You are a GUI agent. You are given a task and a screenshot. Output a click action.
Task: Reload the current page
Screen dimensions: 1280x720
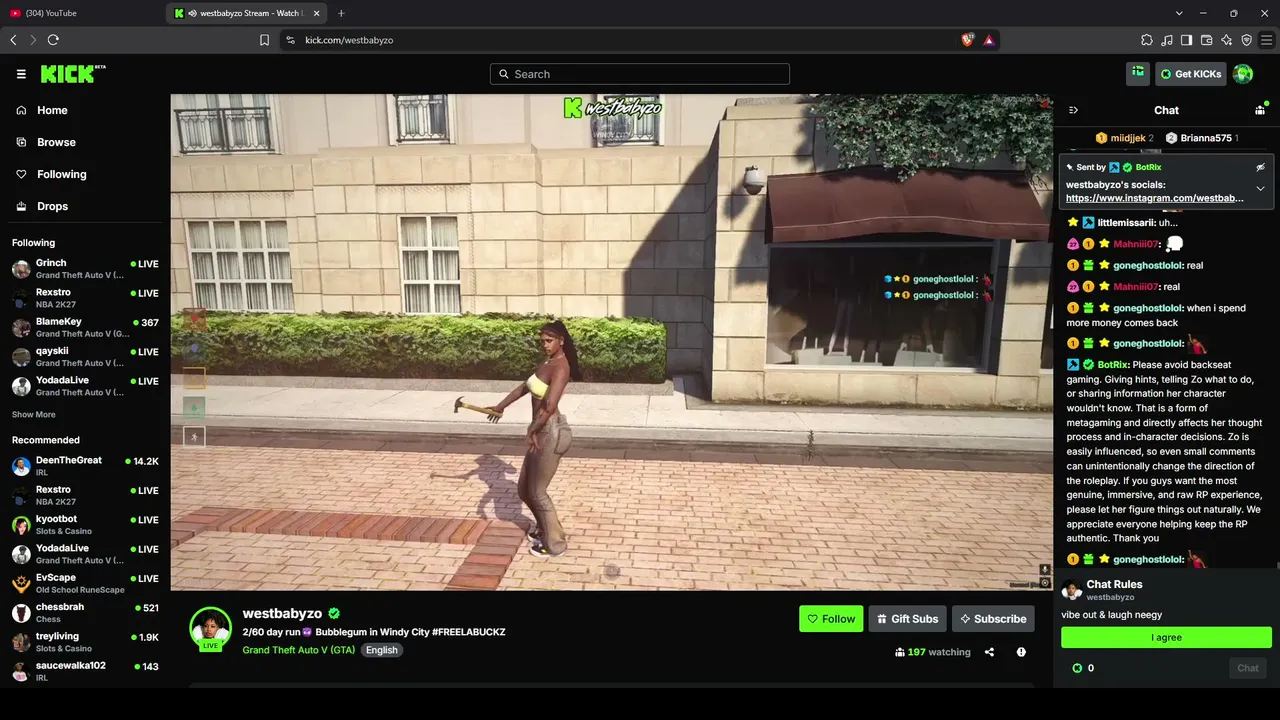[x=53, y=40]
